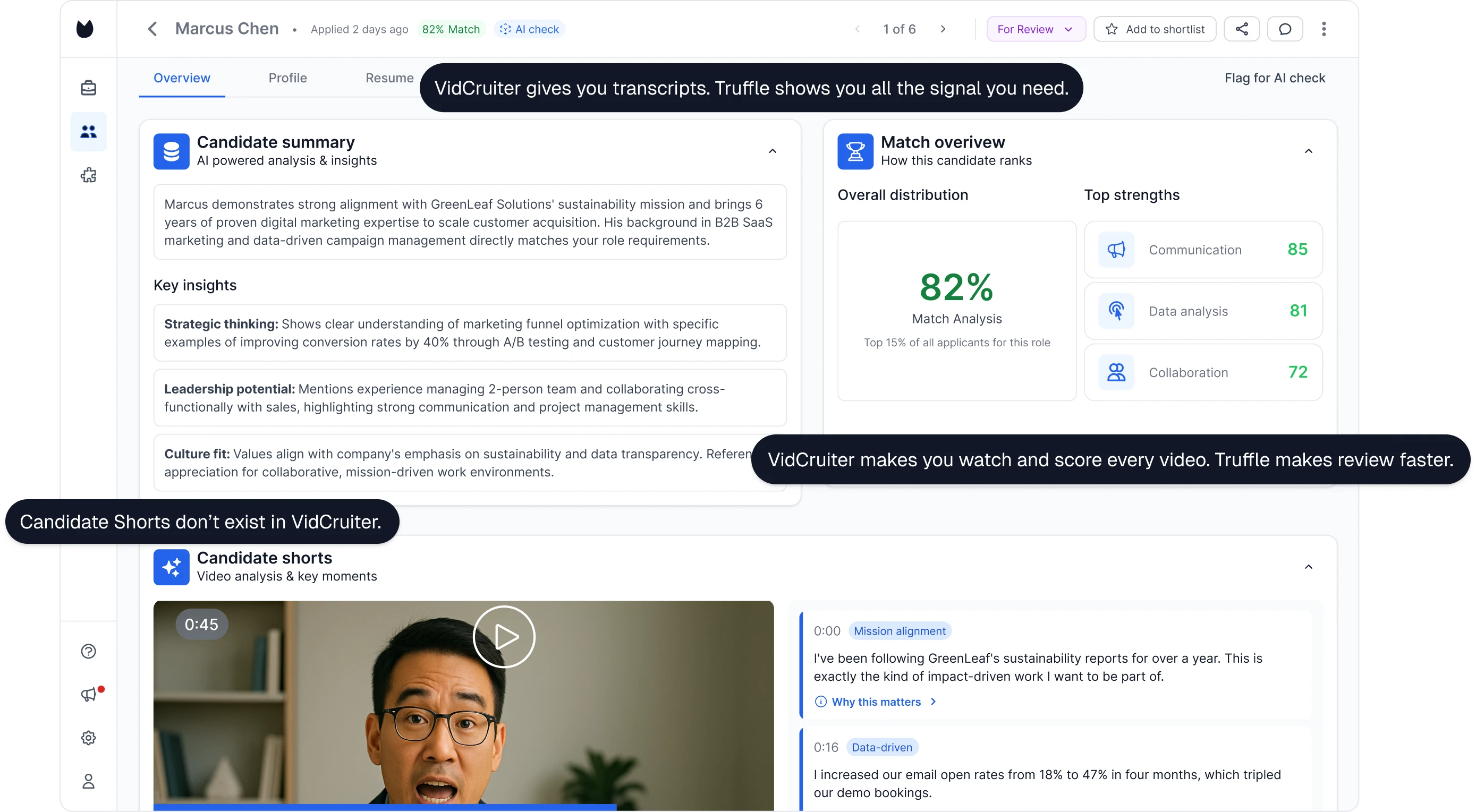Click Add to shortlist button
The height and width of the screenshot is (812, 1476).
[1155, 29]
